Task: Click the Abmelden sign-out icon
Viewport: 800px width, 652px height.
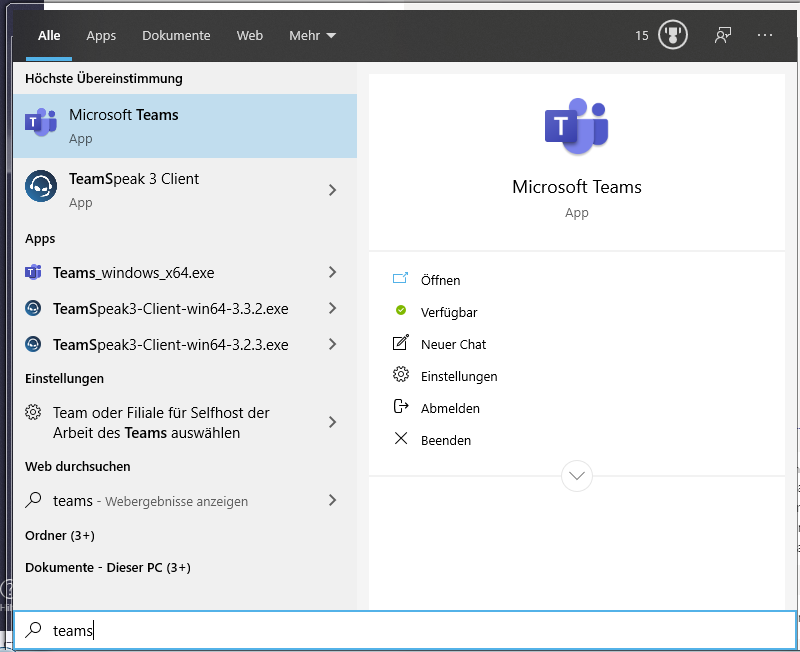Action: [x=401, y=407]
